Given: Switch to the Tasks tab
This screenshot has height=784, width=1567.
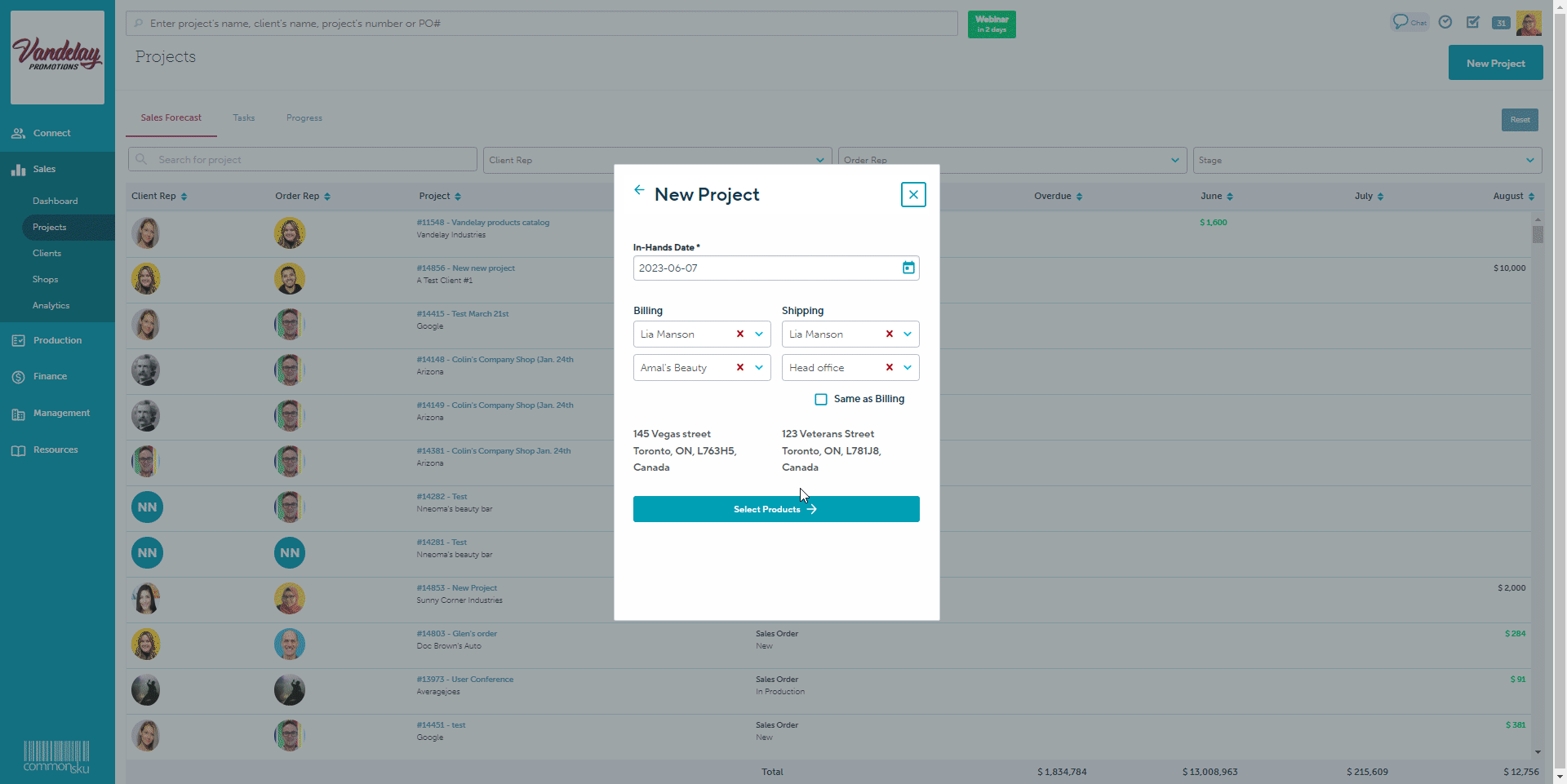Looking at the screenshot, I should [243, 117].
